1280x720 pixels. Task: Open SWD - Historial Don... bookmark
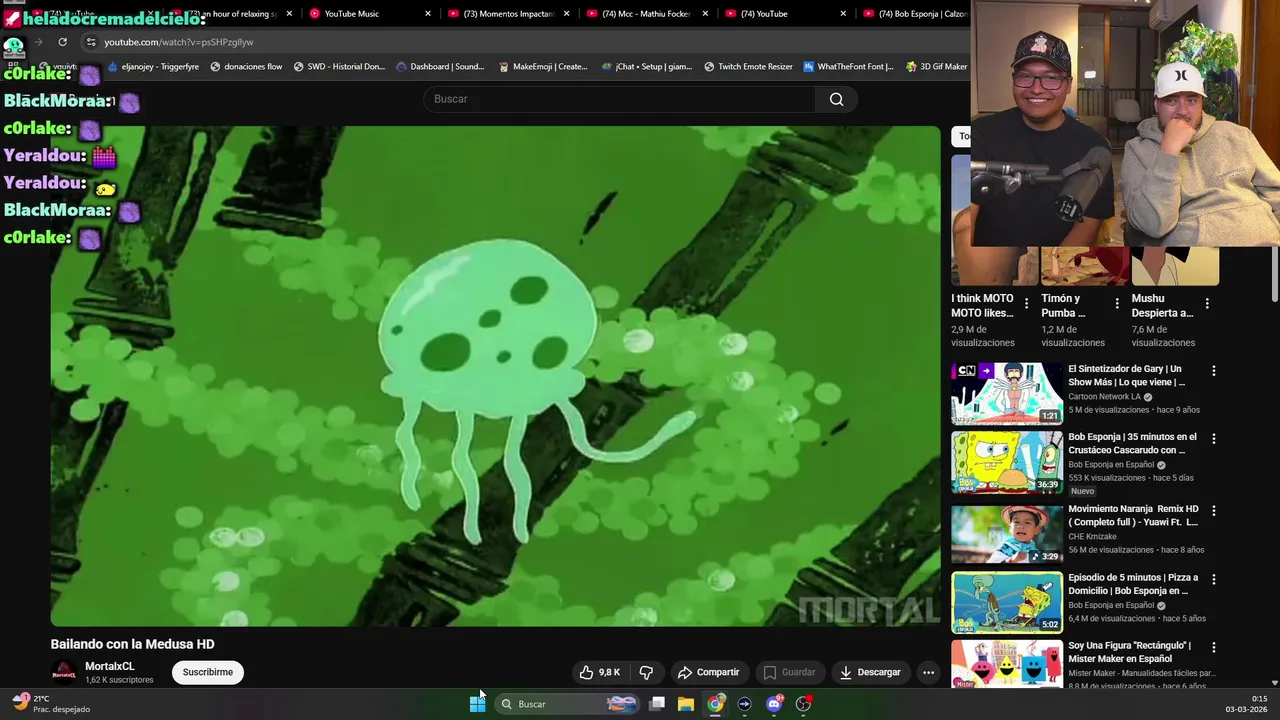[x=339, y=67]
